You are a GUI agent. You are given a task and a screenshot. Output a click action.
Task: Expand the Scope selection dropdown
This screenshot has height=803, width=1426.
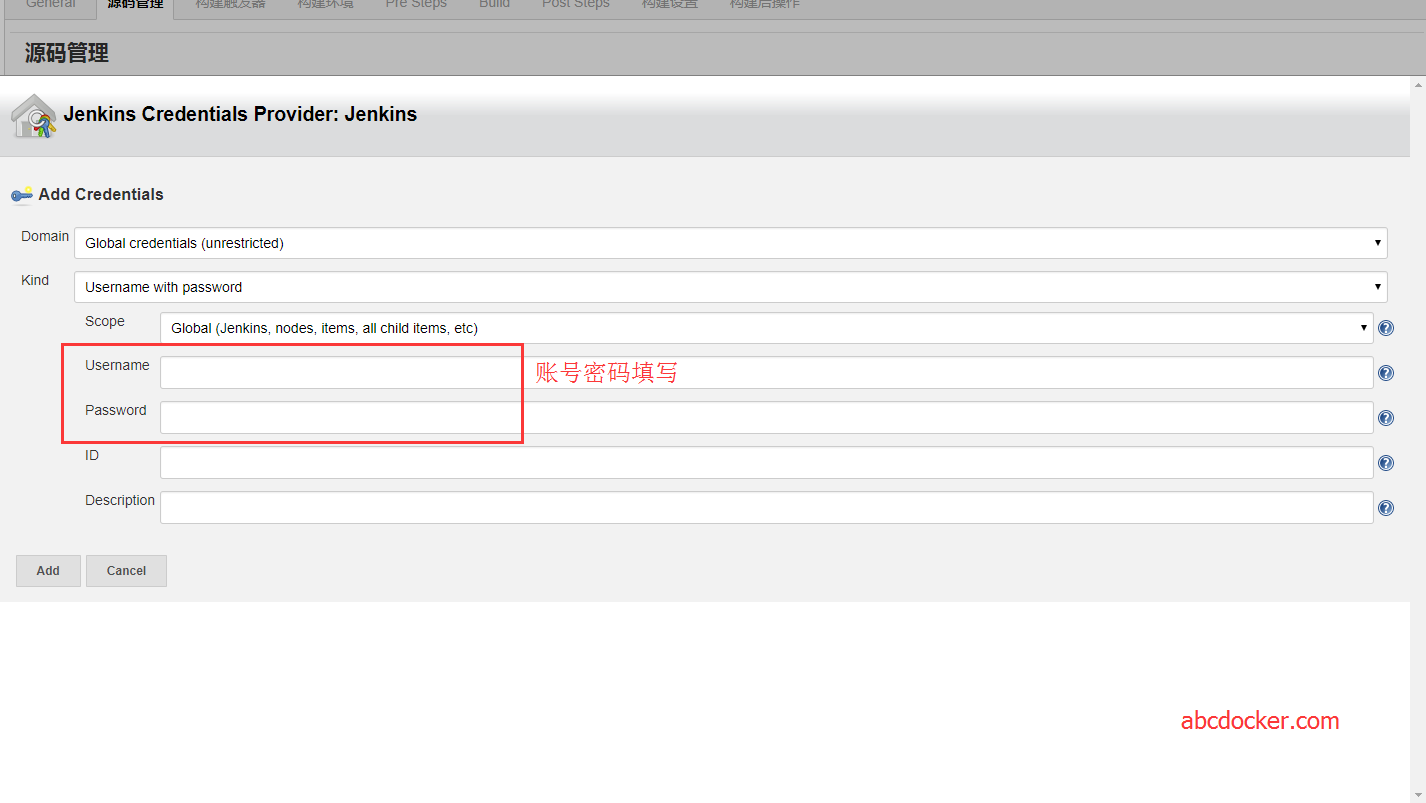(1363, 327)
